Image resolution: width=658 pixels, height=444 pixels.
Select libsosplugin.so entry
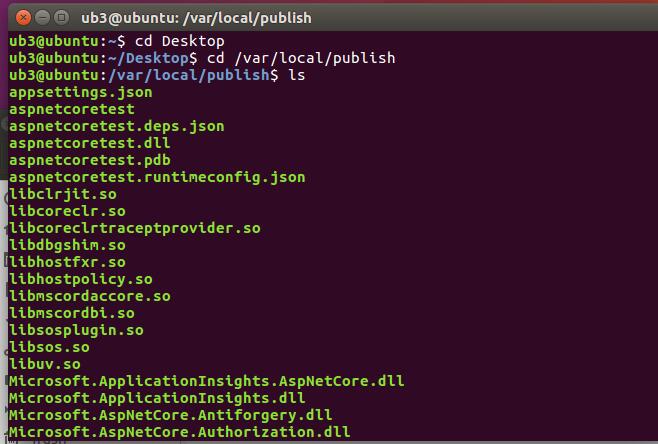(x=76, y=330)
